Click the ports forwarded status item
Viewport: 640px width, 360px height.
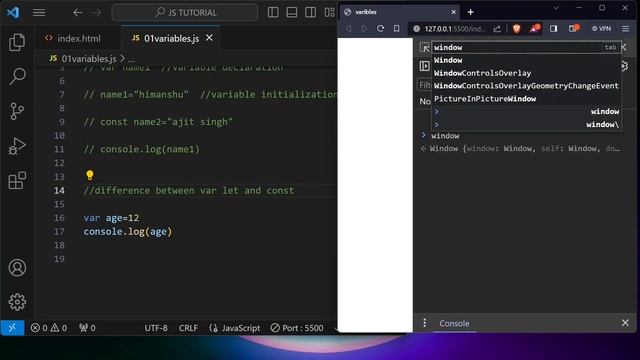click(x=87, y=328)
